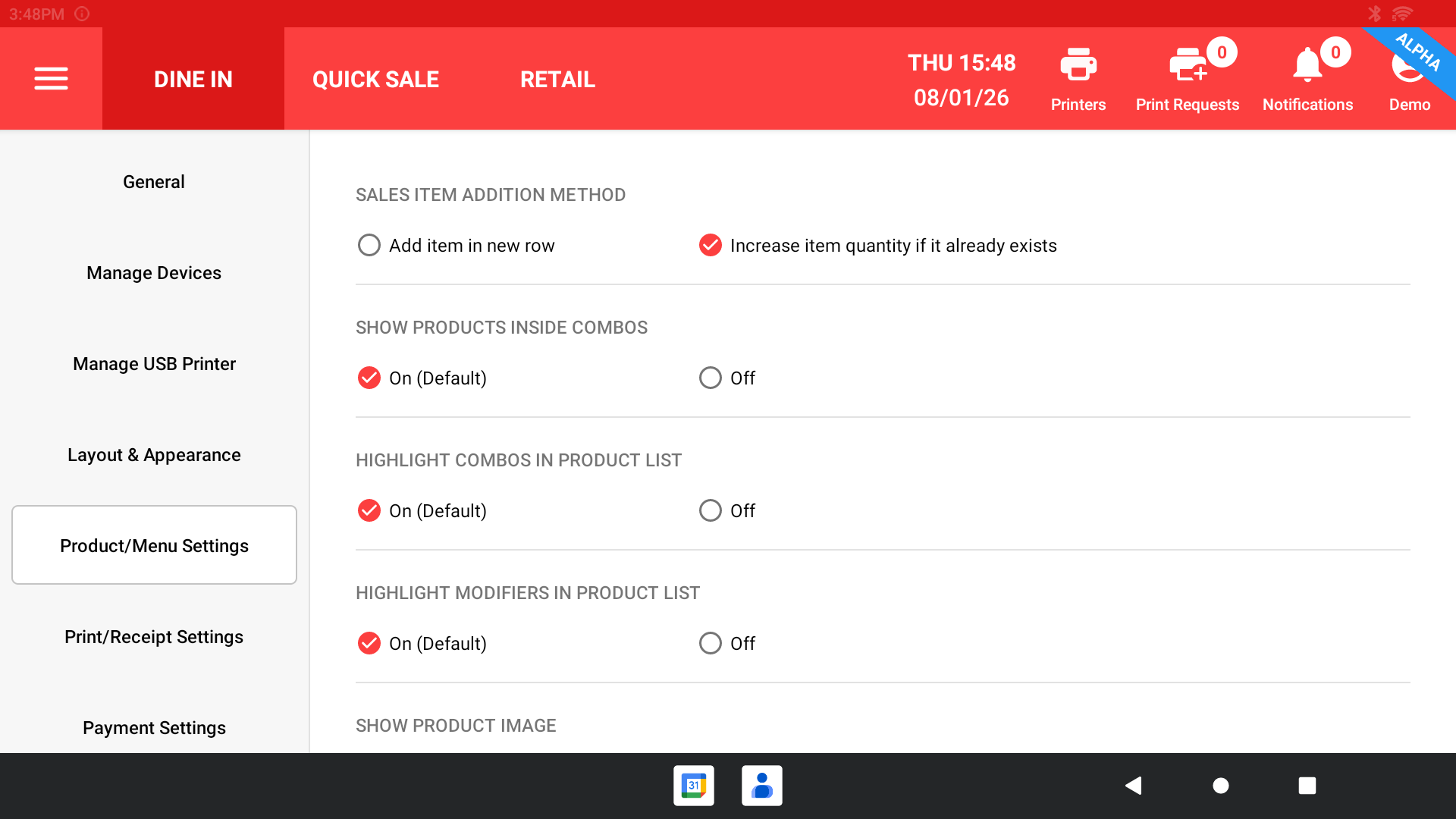
Task: Switch to the Quick Sale tab
Action: (375, 79)
